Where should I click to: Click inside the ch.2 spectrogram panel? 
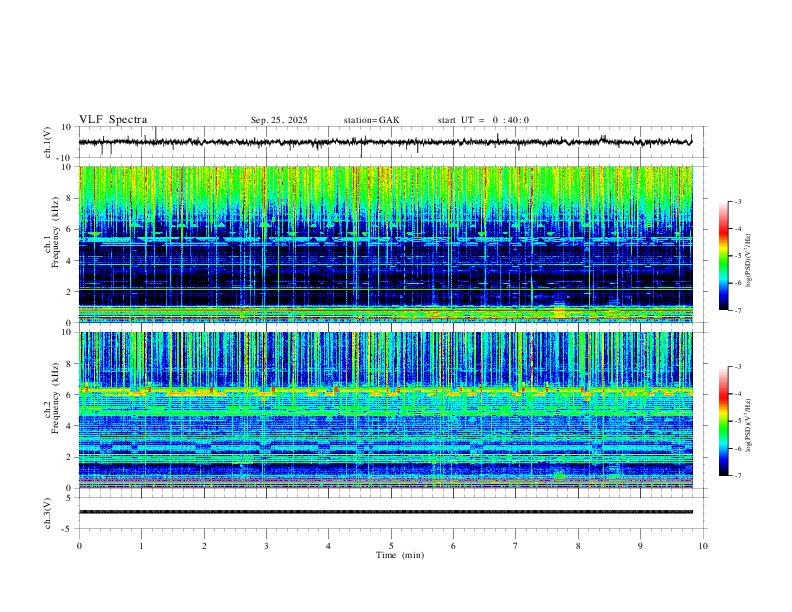point(385,410)
